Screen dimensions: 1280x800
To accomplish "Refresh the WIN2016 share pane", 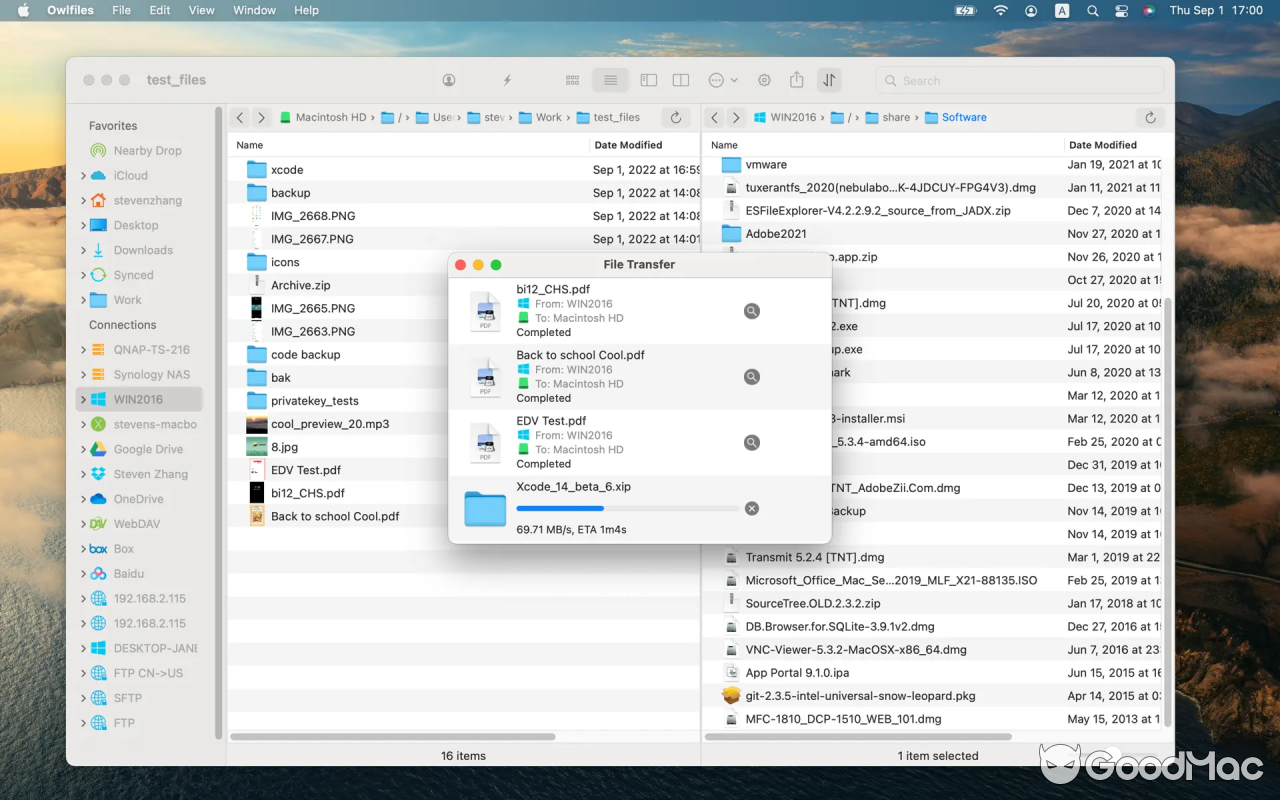I will [1150, 117].
